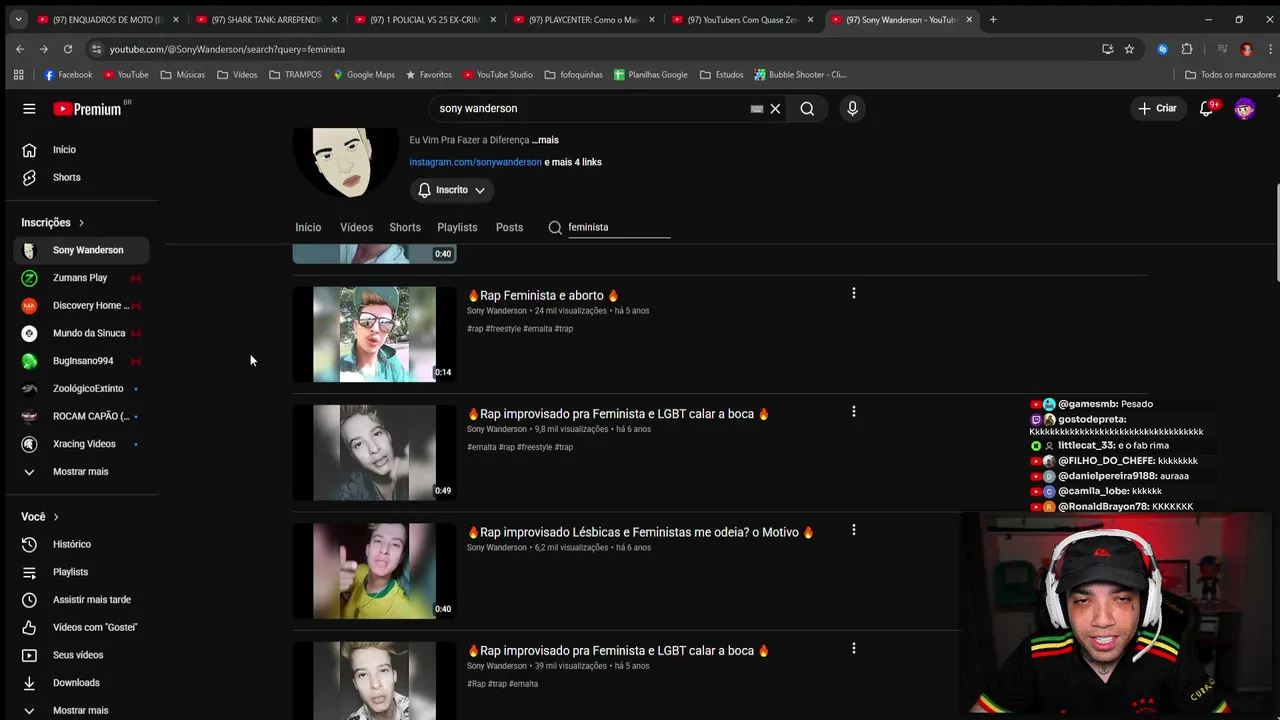Open options menu for Rap Feminista e aborto
This screenshot has height=720, width=1280.
pos(853,293)
